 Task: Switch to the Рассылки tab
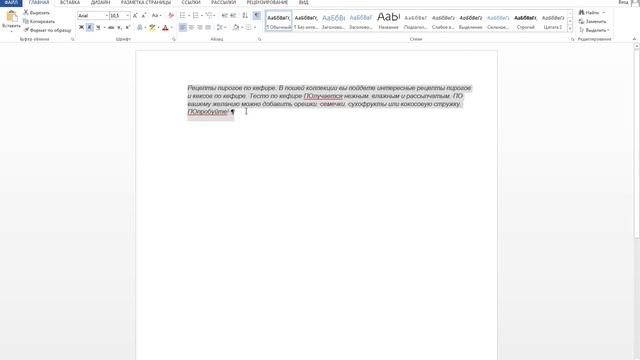pos(223,2)
